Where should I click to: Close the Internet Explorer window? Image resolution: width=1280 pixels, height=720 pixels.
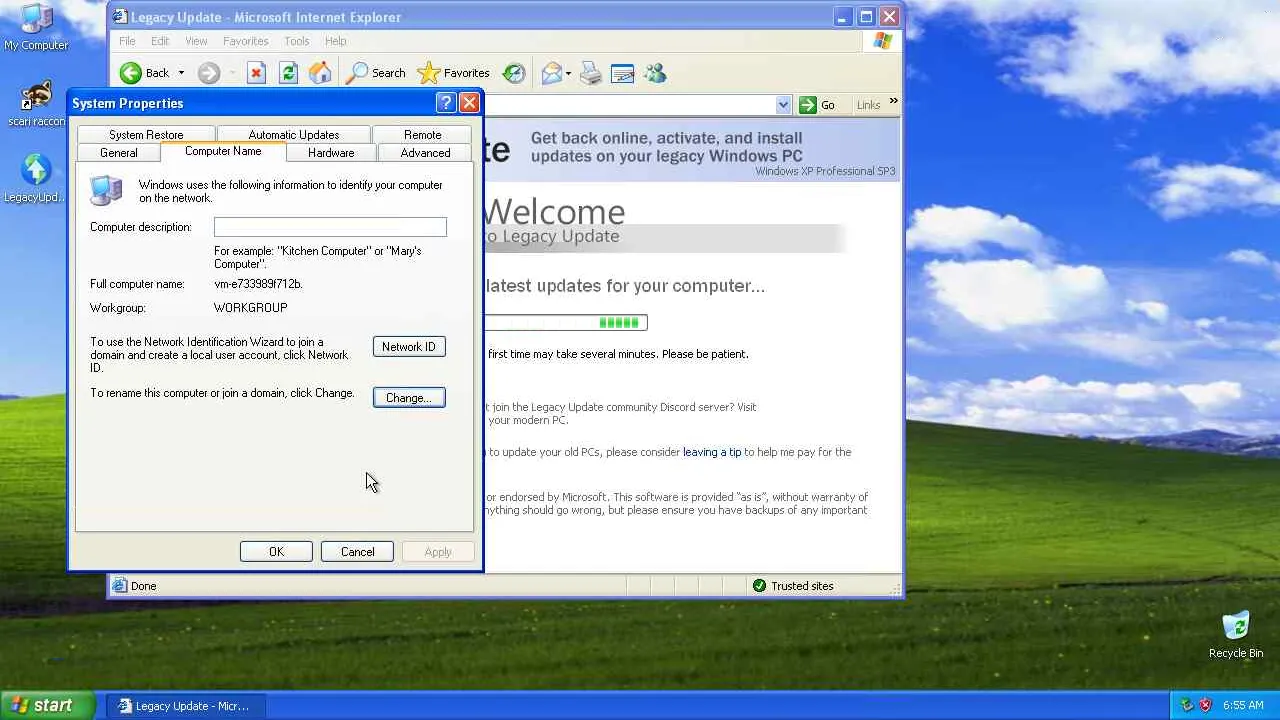pyautogui.click(x=889, y=17)
